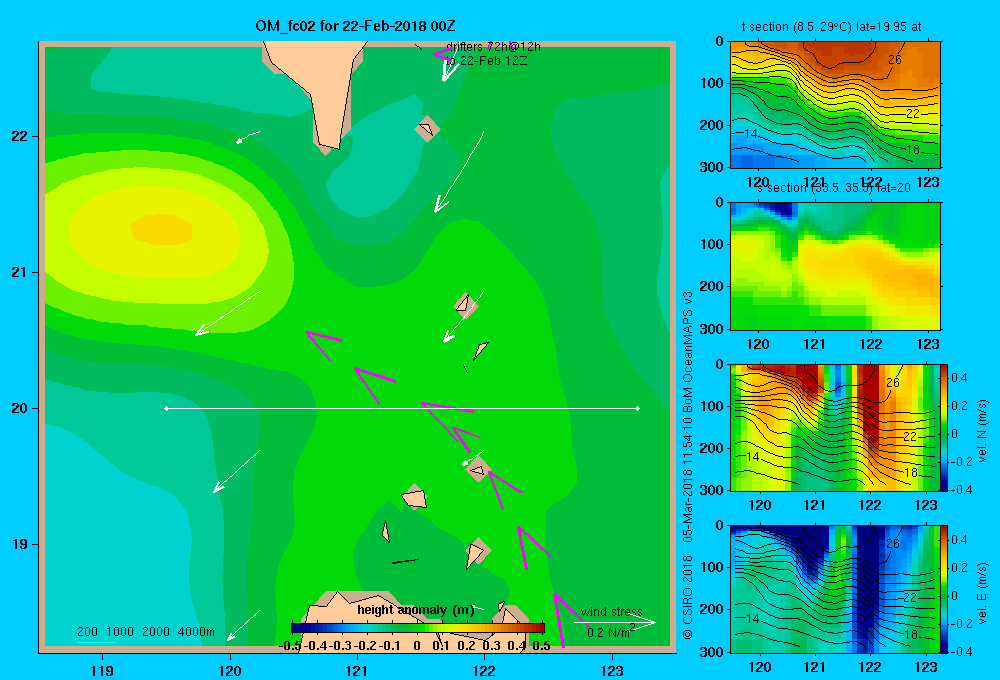Click the title "OM_fc02 for 22-Feb-2018 00Z"
Viewport: 1000px width, 680px height.
[x=355, y=26]
